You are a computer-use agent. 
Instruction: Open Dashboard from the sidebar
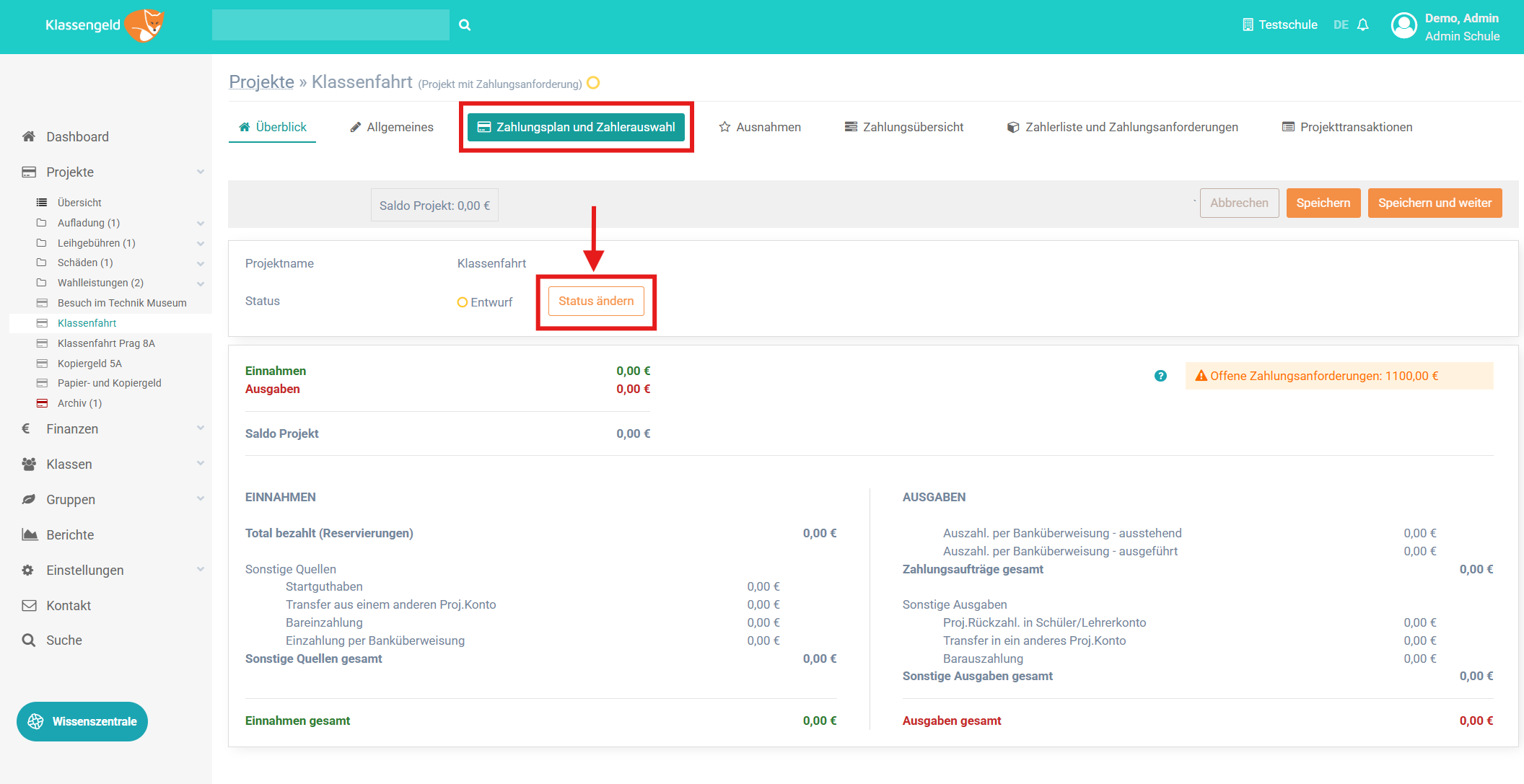[77, 137]
